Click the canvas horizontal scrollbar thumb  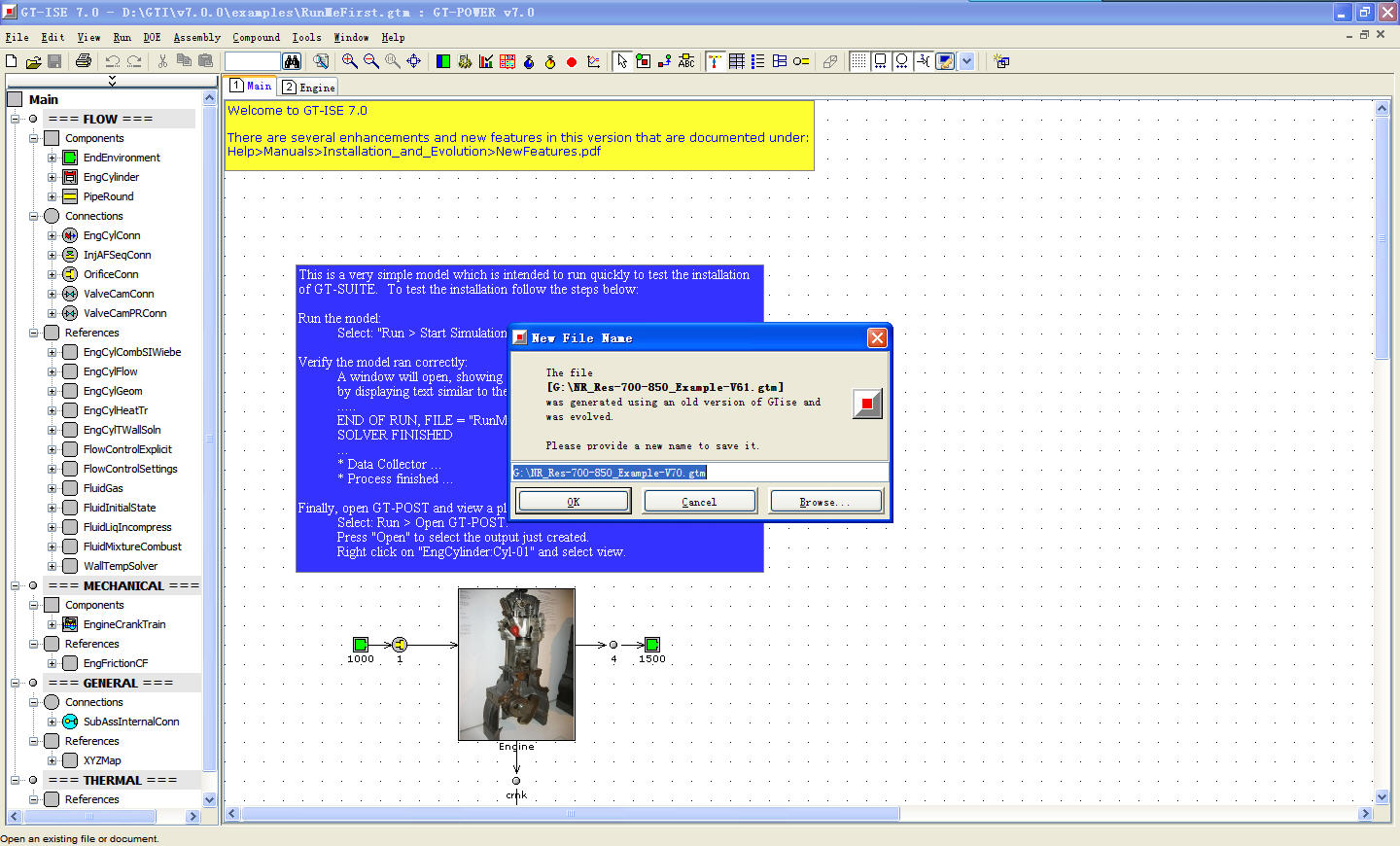pyautogui.click(x=571, y=813)
